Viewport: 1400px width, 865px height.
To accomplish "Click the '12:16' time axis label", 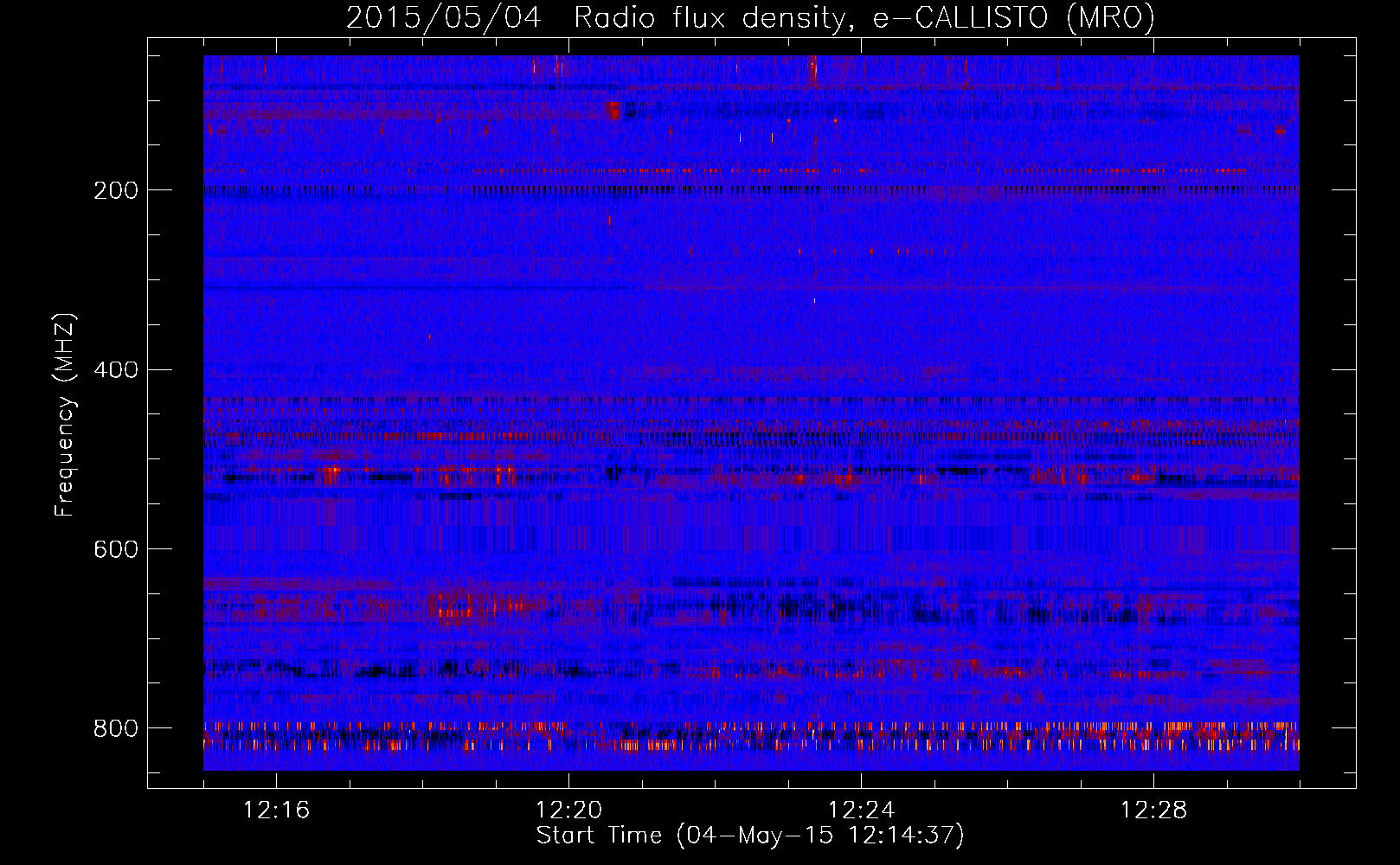I will click(276, 811).
